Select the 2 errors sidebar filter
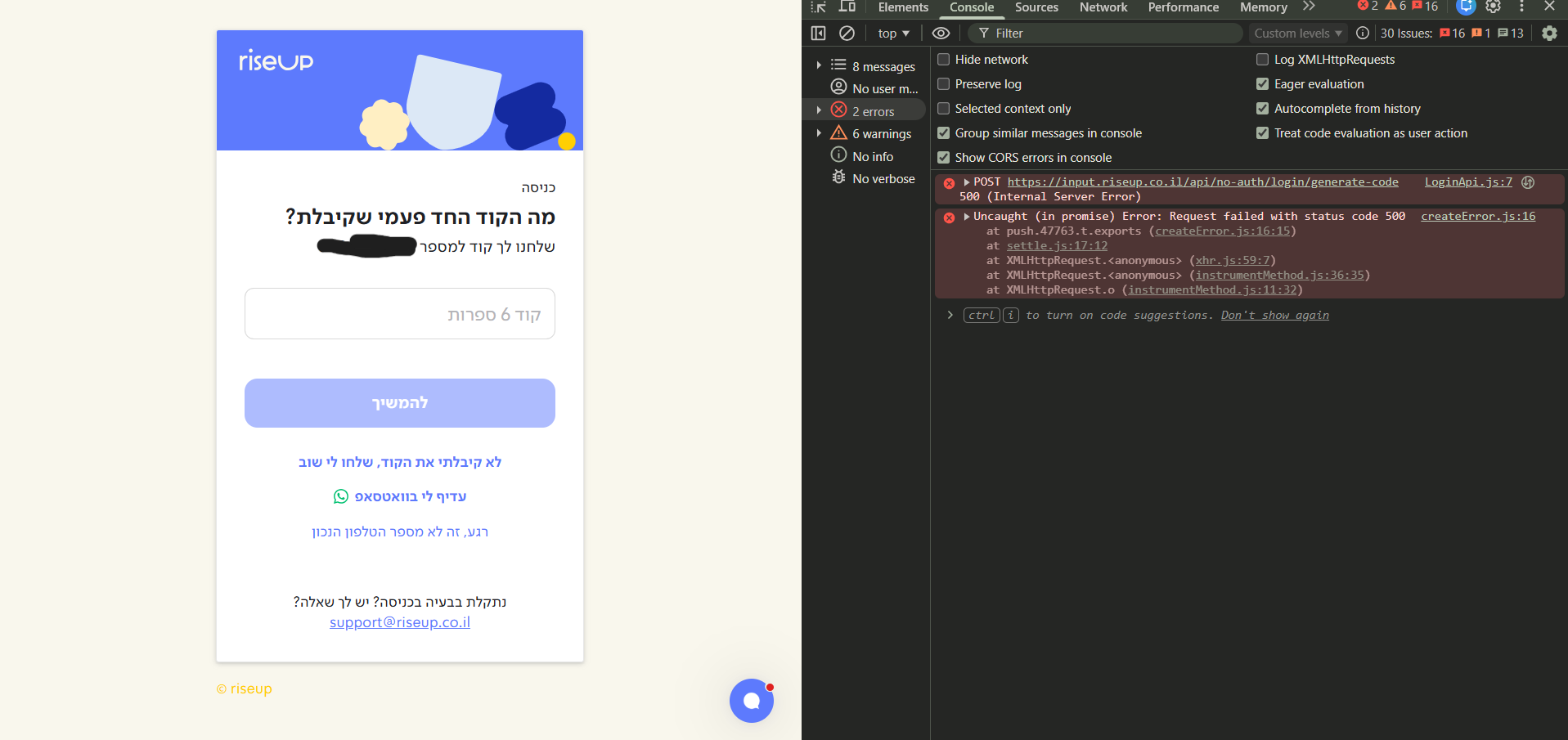 [865, 110]
